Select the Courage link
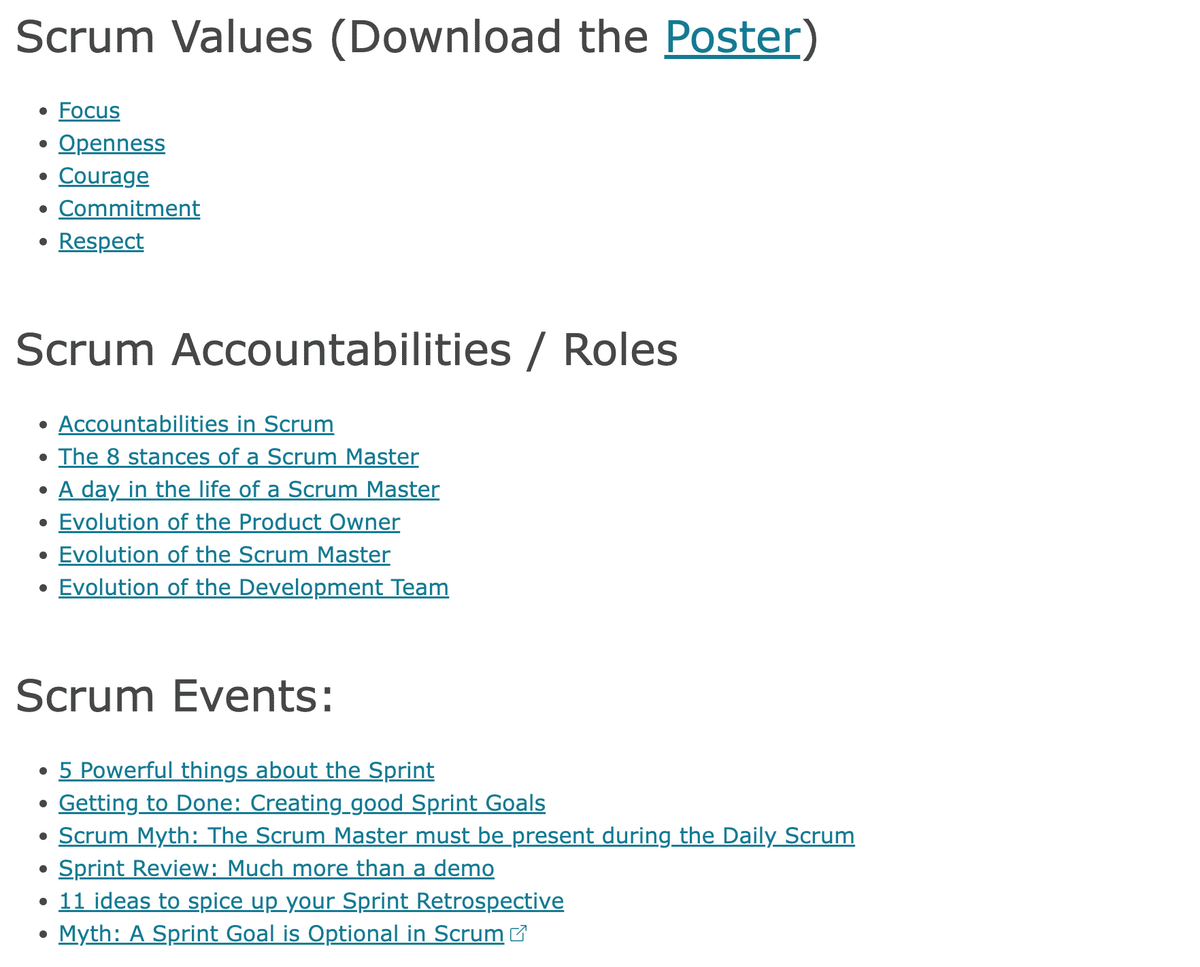Image resolution: width=1200 pixels, height=967 pixels. click(x=104, y=176)
